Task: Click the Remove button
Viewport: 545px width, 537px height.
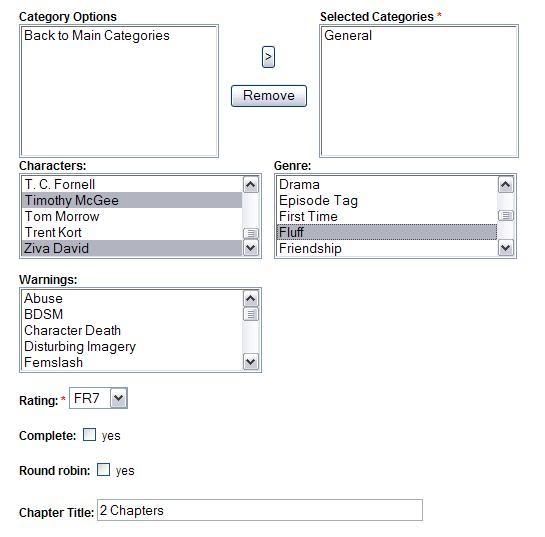Action: point(269,96)
